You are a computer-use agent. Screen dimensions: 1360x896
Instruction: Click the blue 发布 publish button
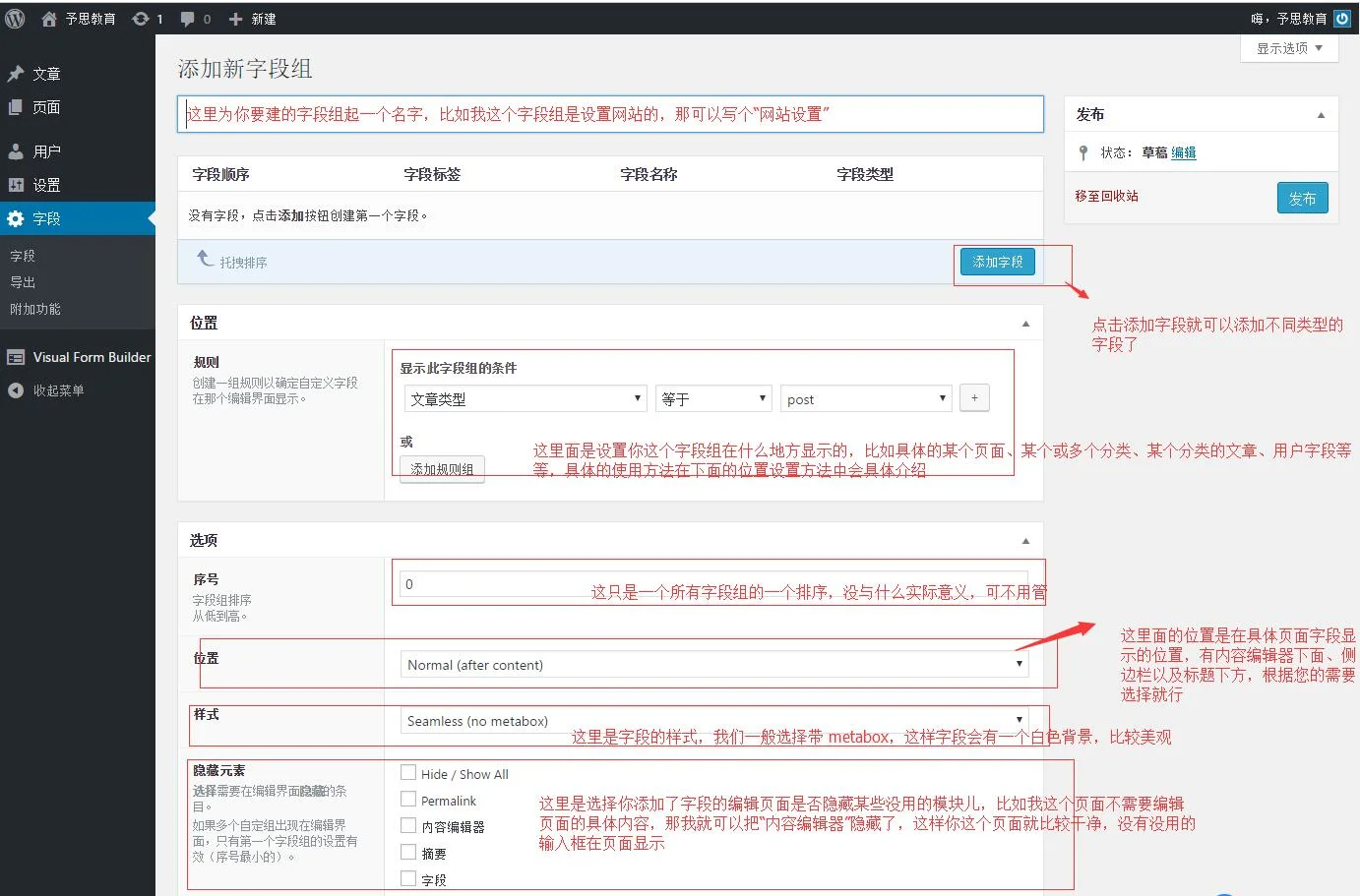(x=1302, y=198)
